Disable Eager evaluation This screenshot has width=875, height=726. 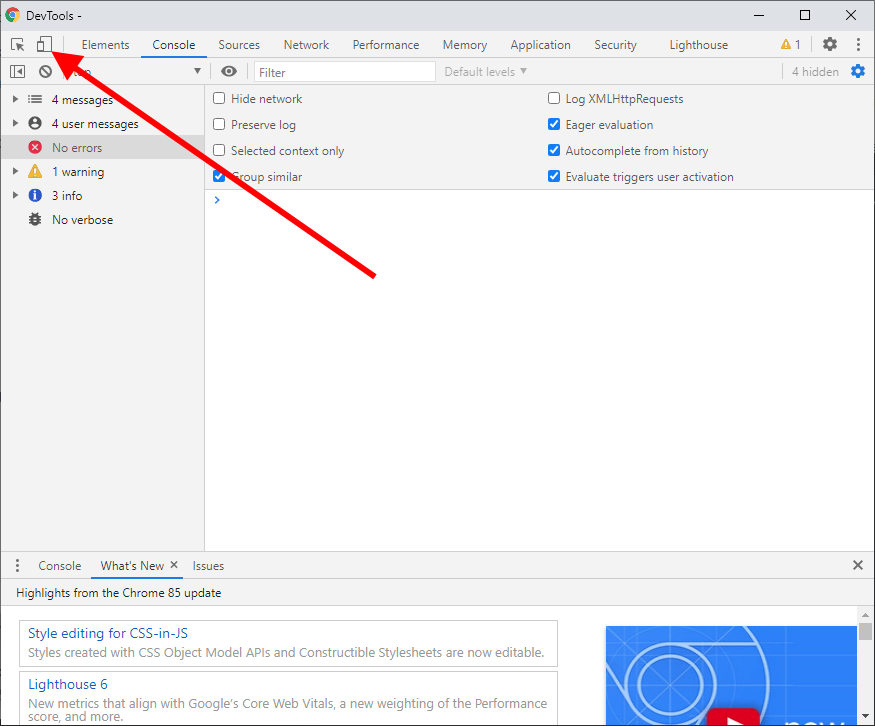click(553, 124)
